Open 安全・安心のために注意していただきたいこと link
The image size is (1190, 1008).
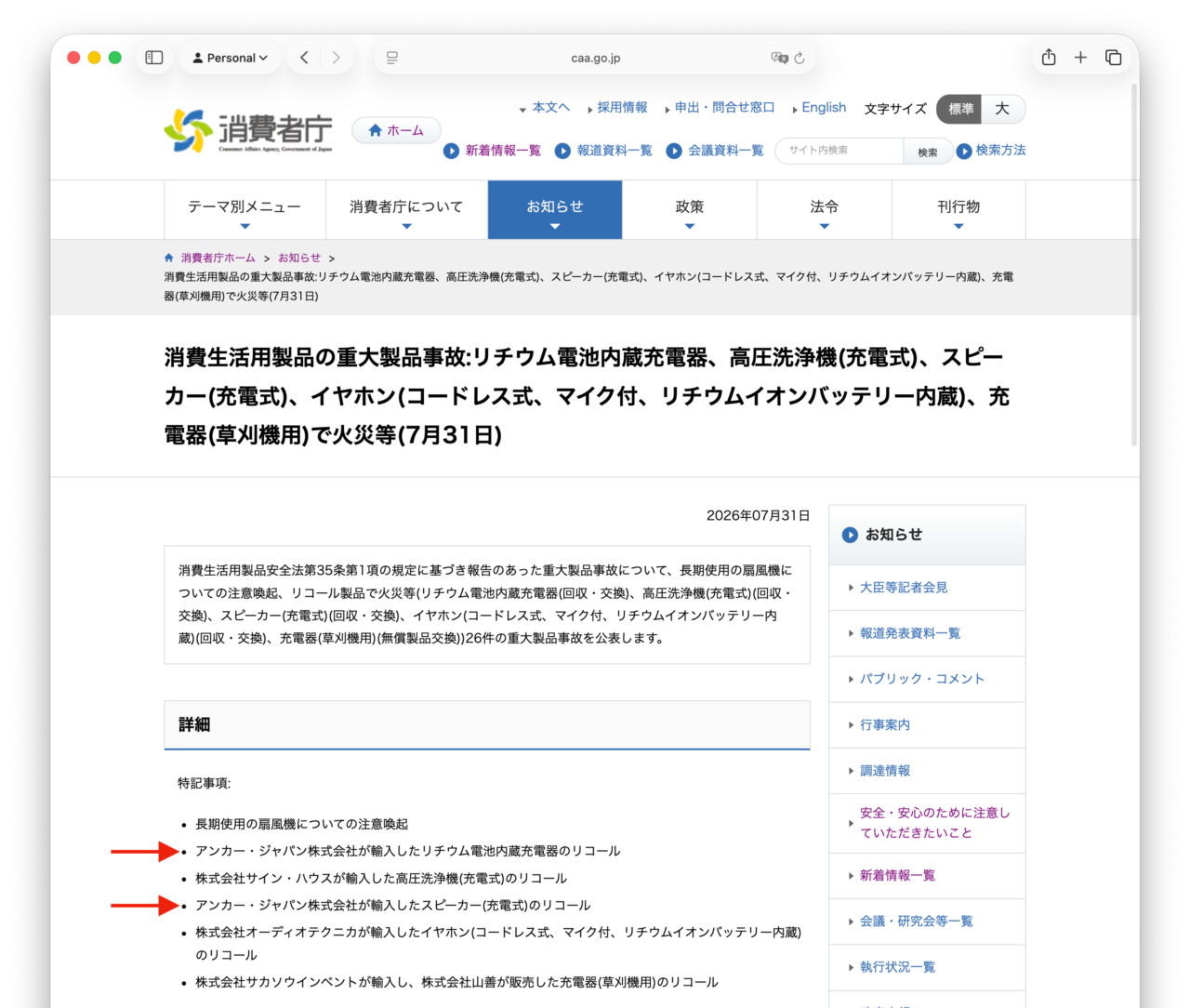934,823
